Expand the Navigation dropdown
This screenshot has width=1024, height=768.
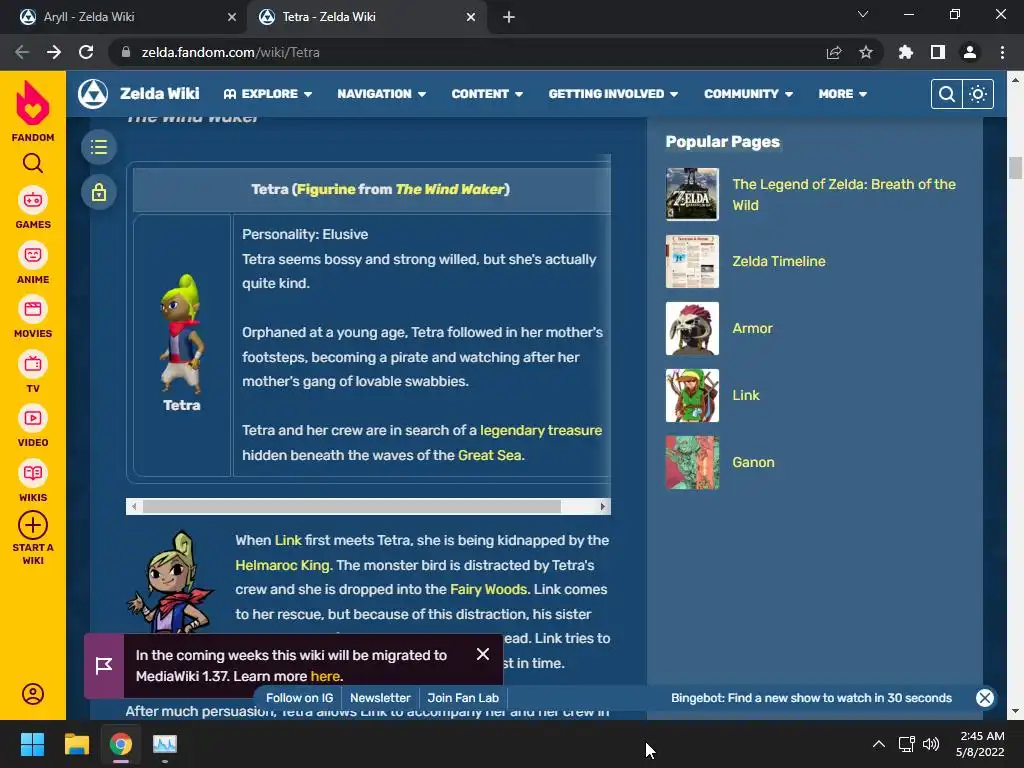(x=382, y=94)
